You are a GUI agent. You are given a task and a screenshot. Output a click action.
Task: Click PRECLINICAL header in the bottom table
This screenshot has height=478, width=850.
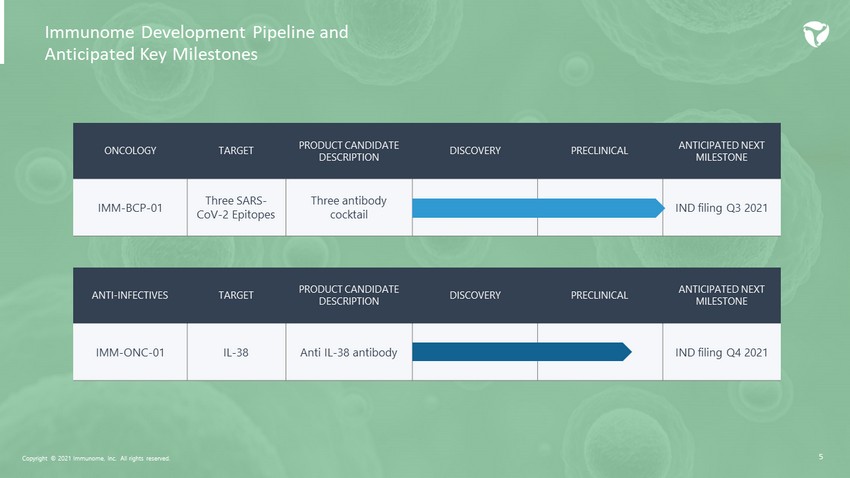coord(599,295)
